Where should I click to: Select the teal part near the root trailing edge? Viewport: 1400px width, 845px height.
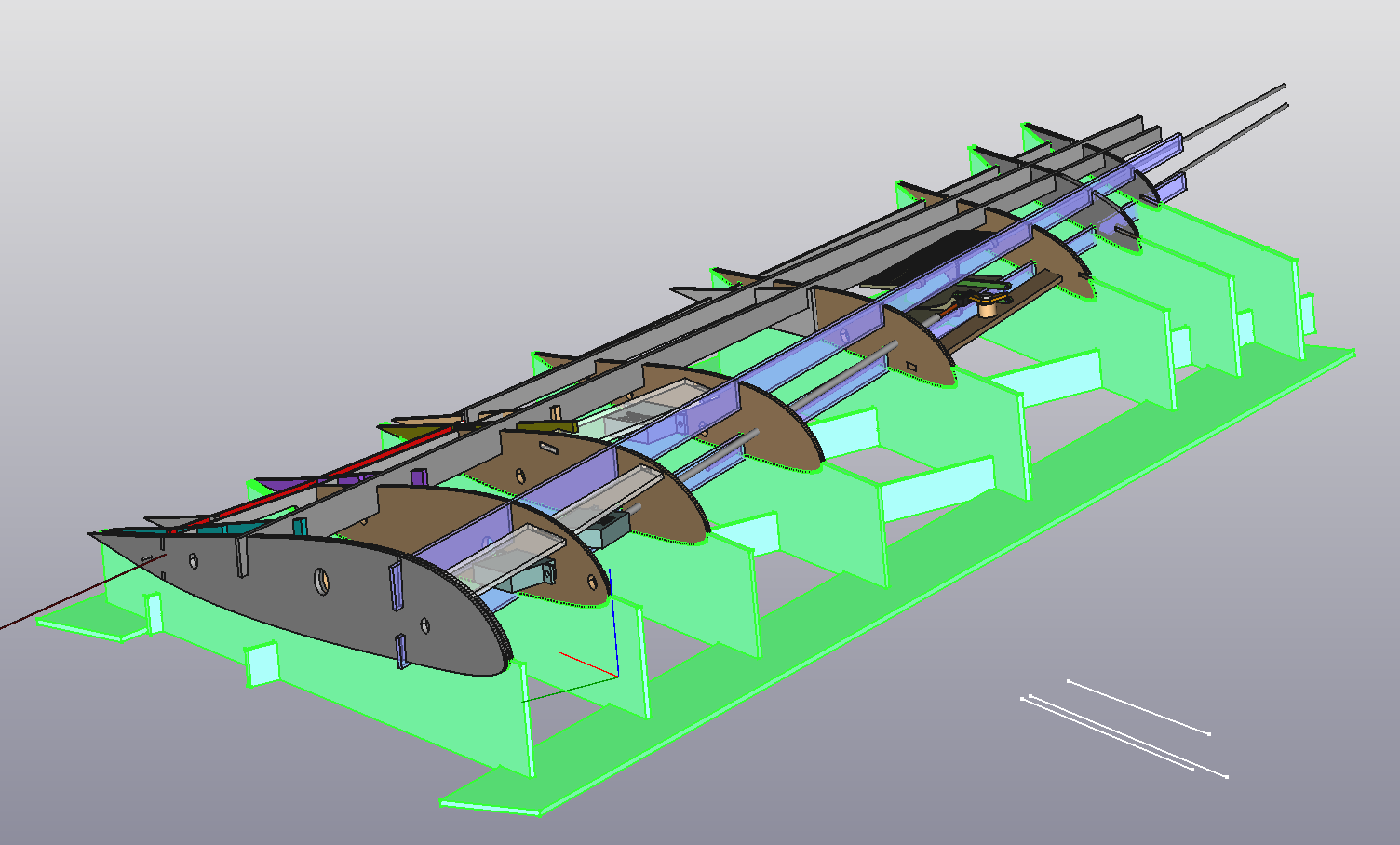(x=223, y=528)
